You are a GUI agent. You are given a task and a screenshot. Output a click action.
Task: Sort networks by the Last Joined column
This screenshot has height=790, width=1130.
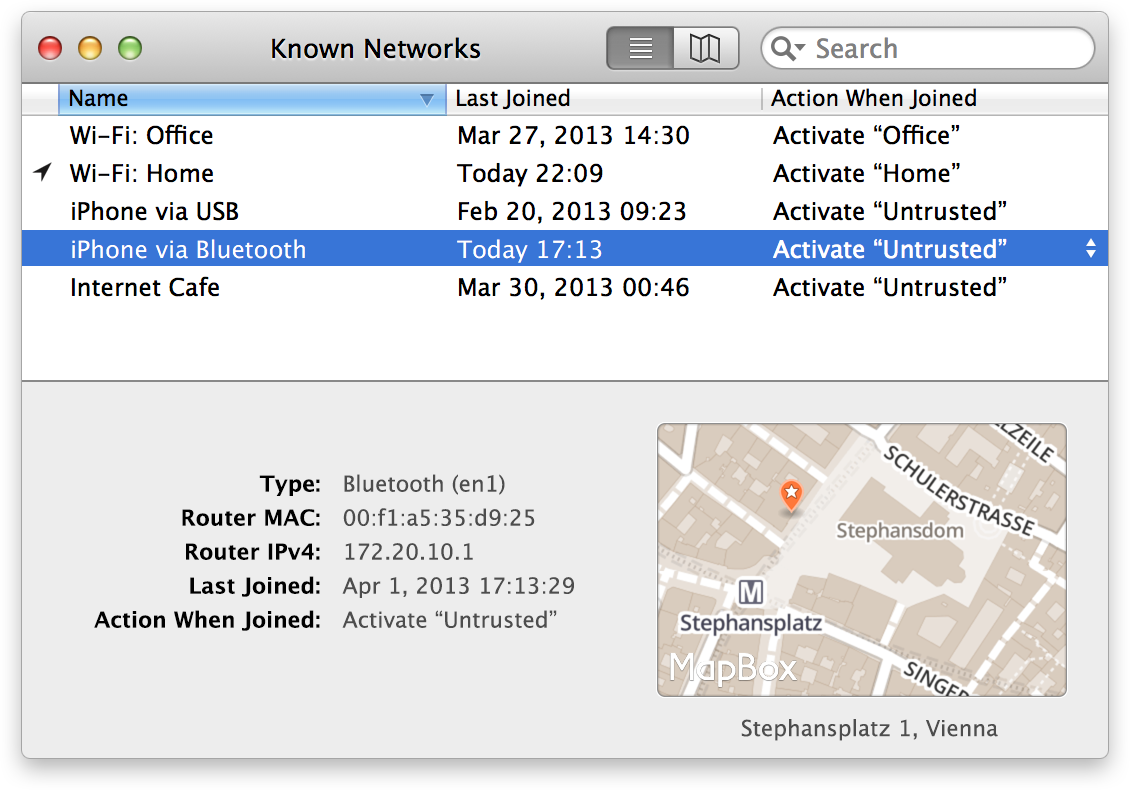(511, 98)
